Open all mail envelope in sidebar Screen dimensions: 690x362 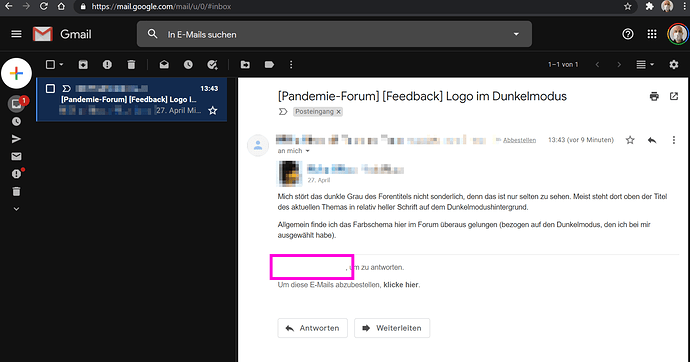16,156
